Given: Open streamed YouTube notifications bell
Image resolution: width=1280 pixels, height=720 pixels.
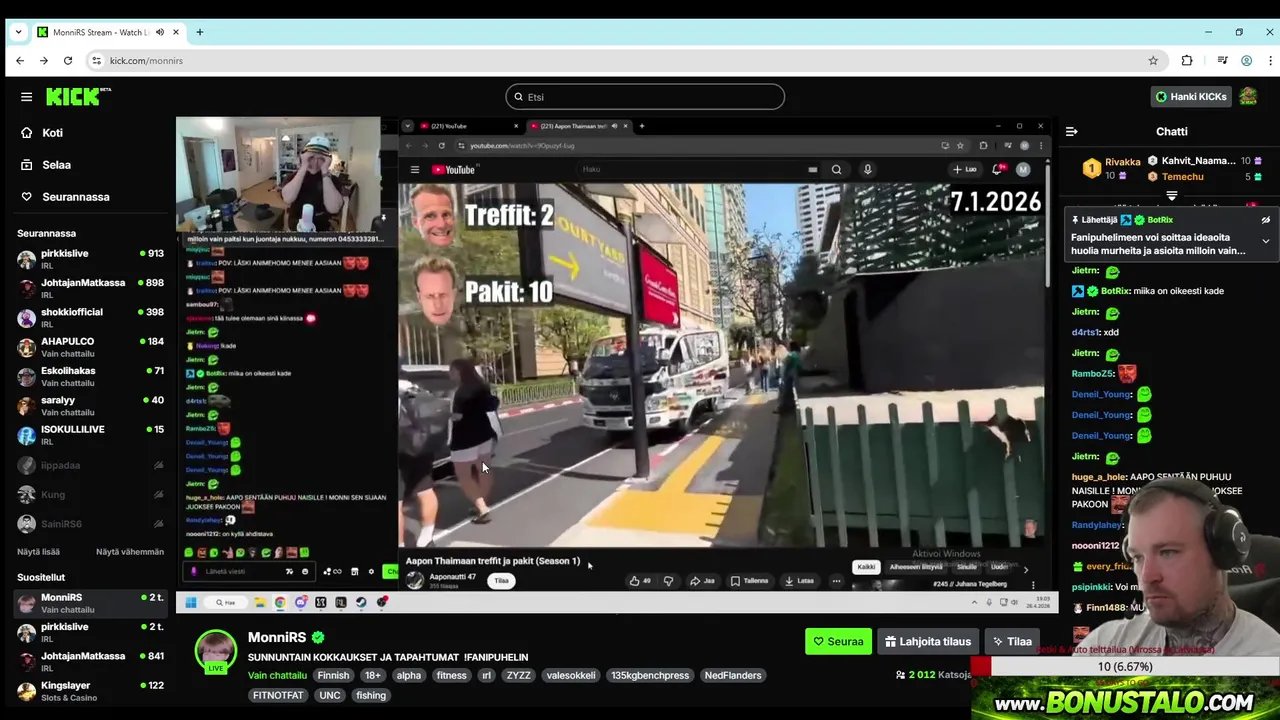Looking at the screenshot, I should point(997,170).
